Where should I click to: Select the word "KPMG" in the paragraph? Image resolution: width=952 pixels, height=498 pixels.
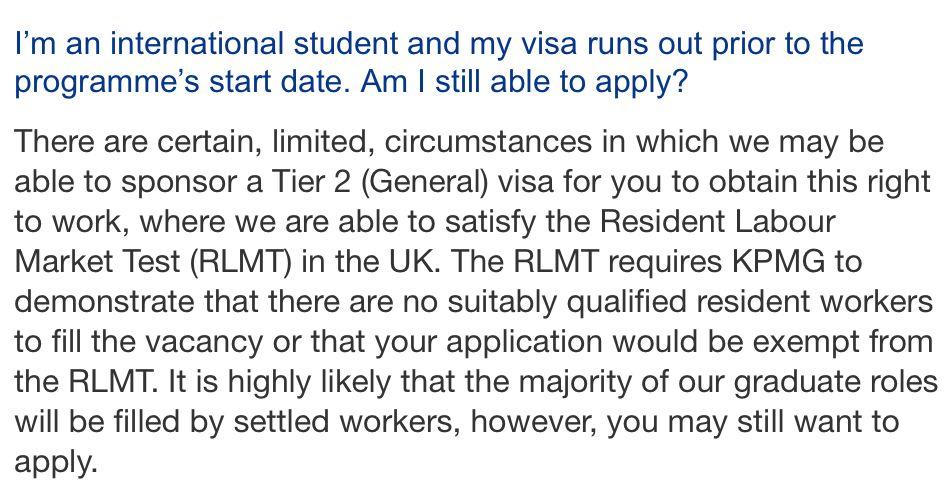[779, 262]
